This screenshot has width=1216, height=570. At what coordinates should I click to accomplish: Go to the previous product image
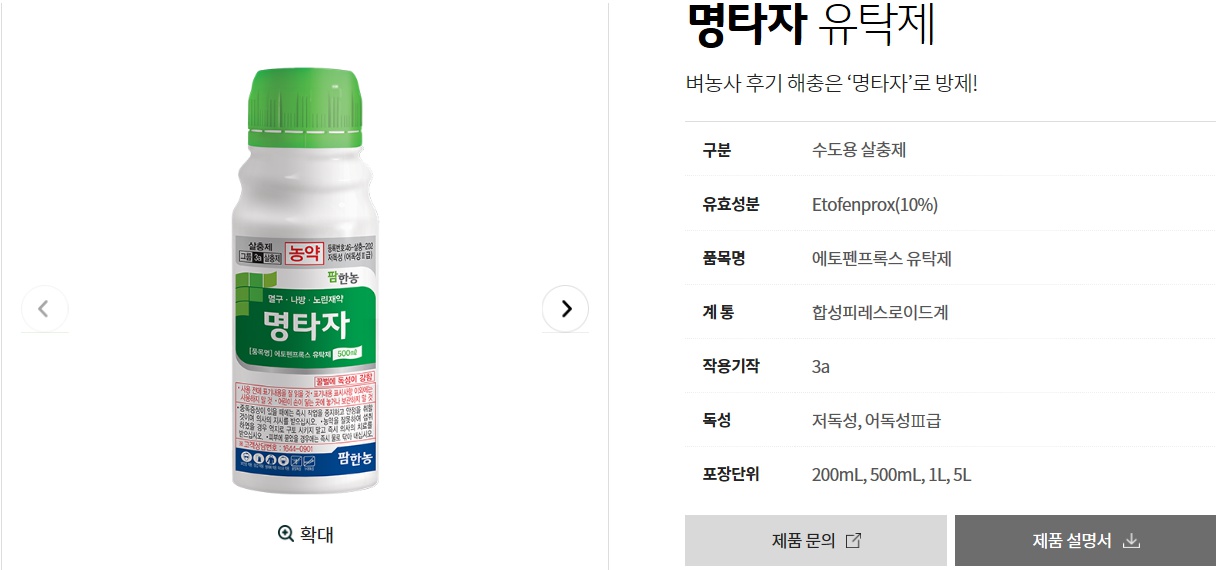[44, 309]
